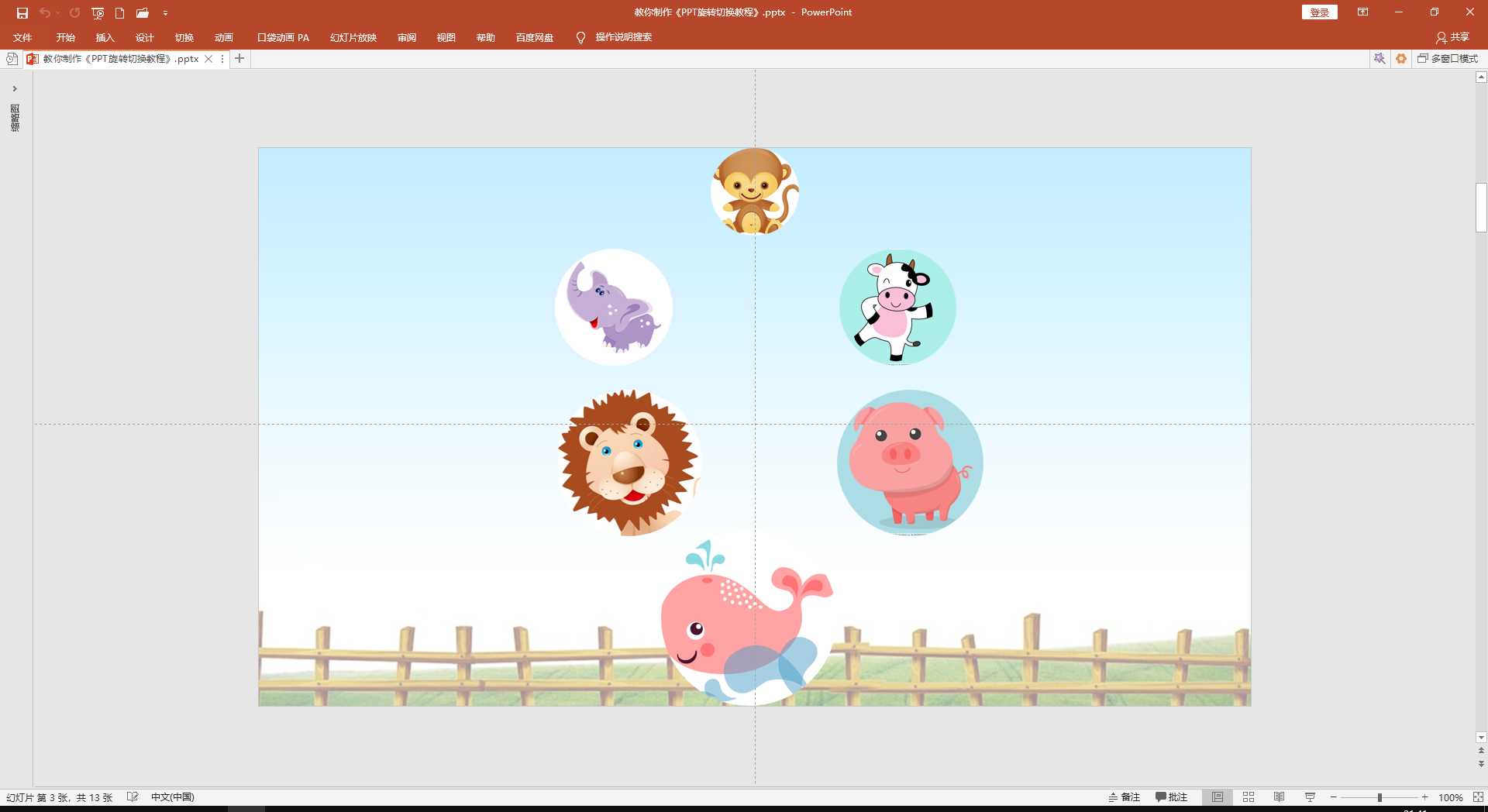The image size is (1488, 812).
Task: Zoom in with plus button
Action: [1424, 797]
